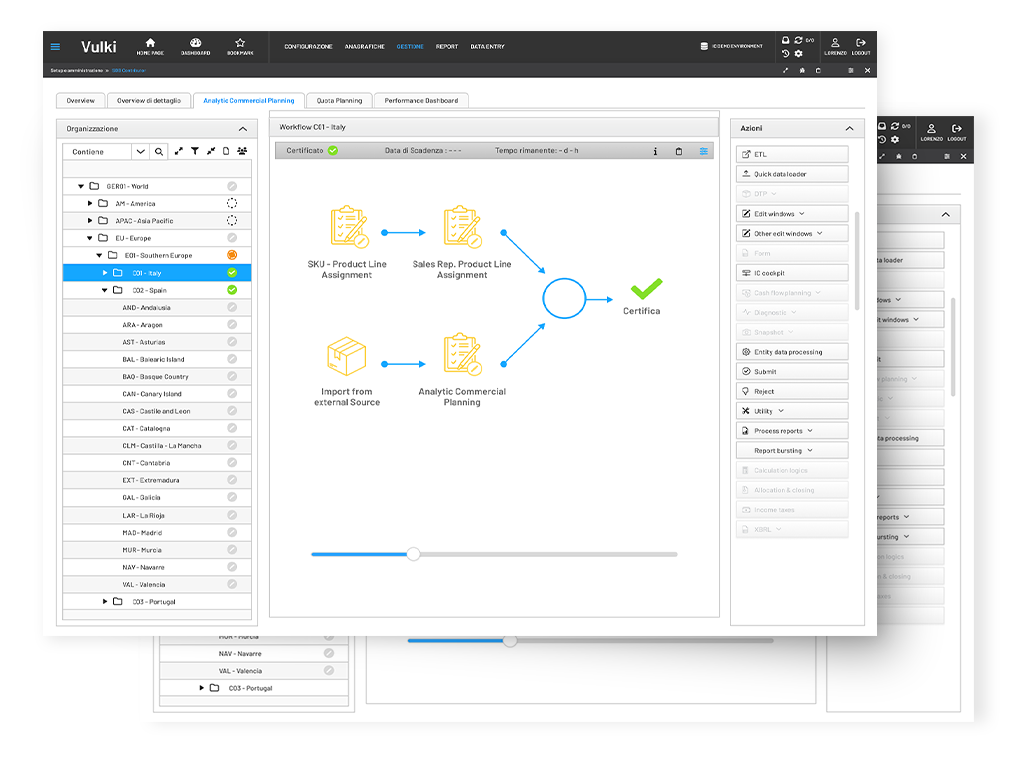The image size is (1024, 780).
Task: Toggle the dotted status circle for AM - America
Action: point(232,203)
